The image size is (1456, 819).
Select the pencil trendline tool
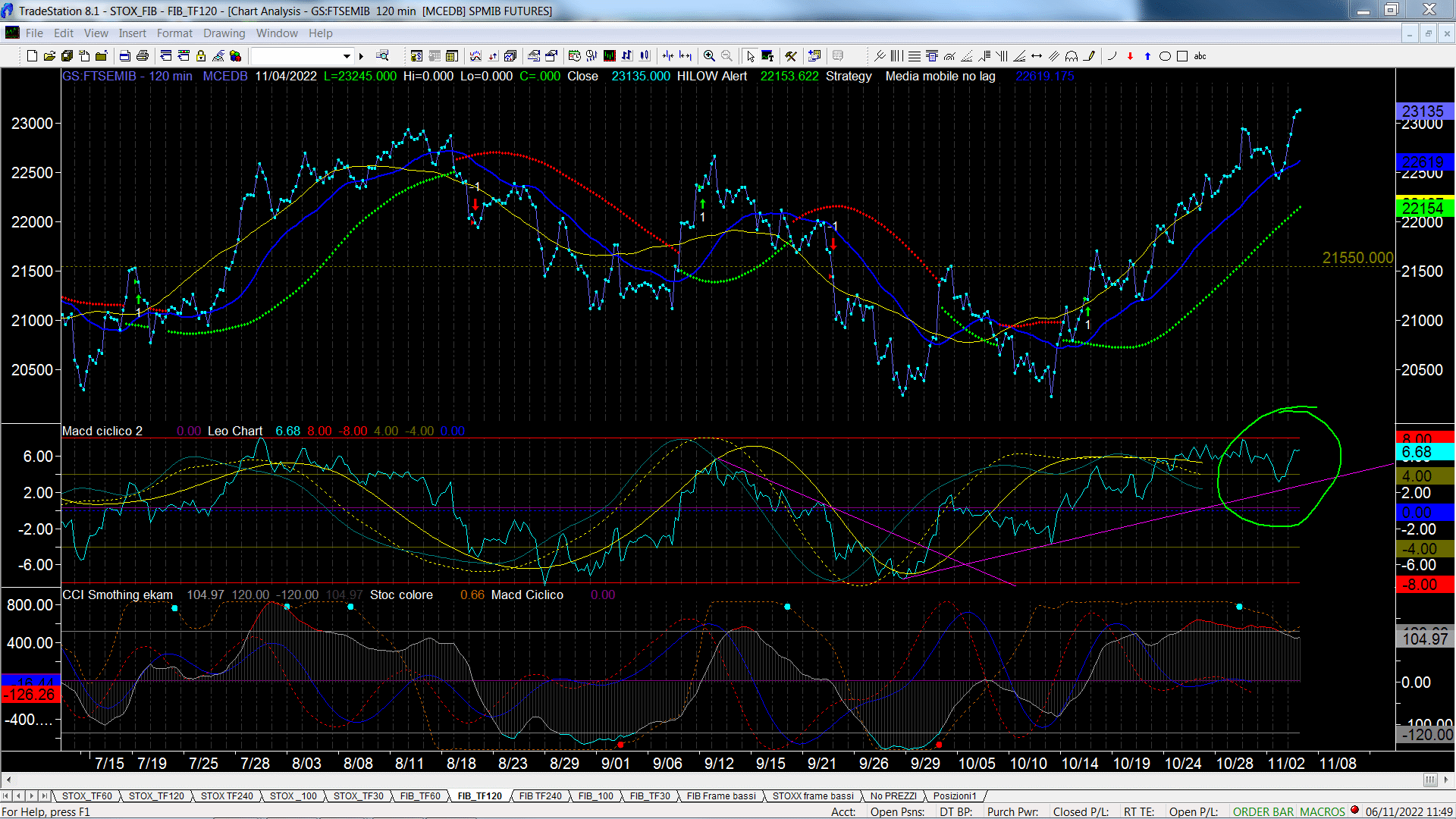coord(1090,56)
